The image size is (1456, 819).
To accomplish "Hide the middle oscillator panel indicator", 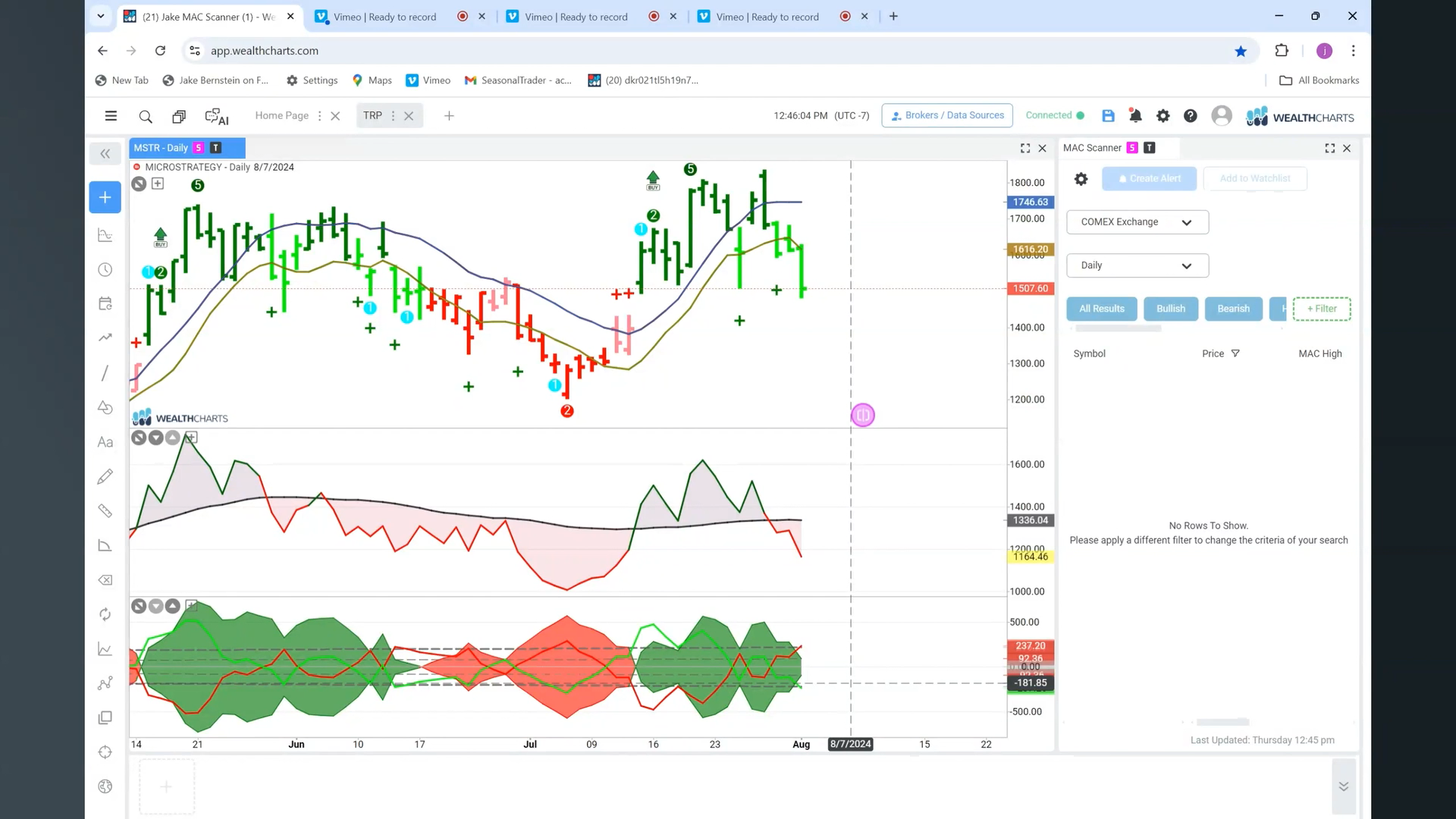I will (139, 438).
